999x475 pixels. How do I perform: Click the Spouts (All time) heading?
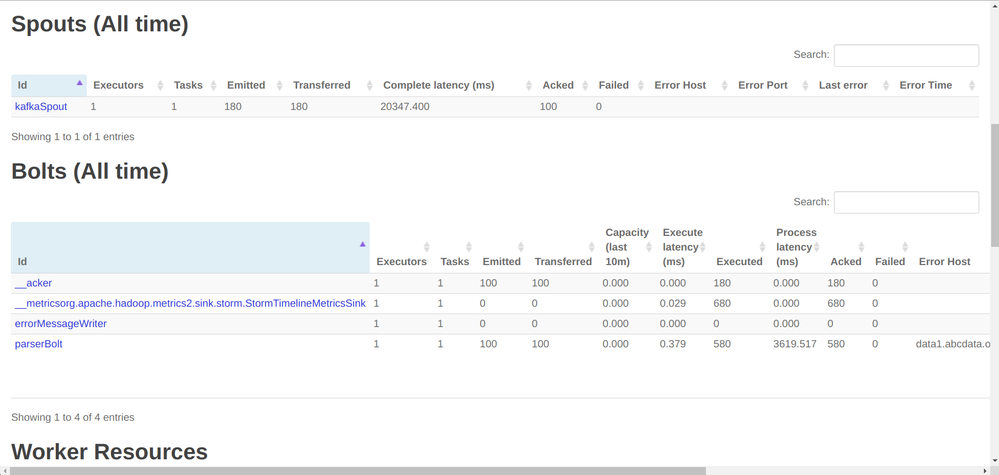[x=100, y=24]
